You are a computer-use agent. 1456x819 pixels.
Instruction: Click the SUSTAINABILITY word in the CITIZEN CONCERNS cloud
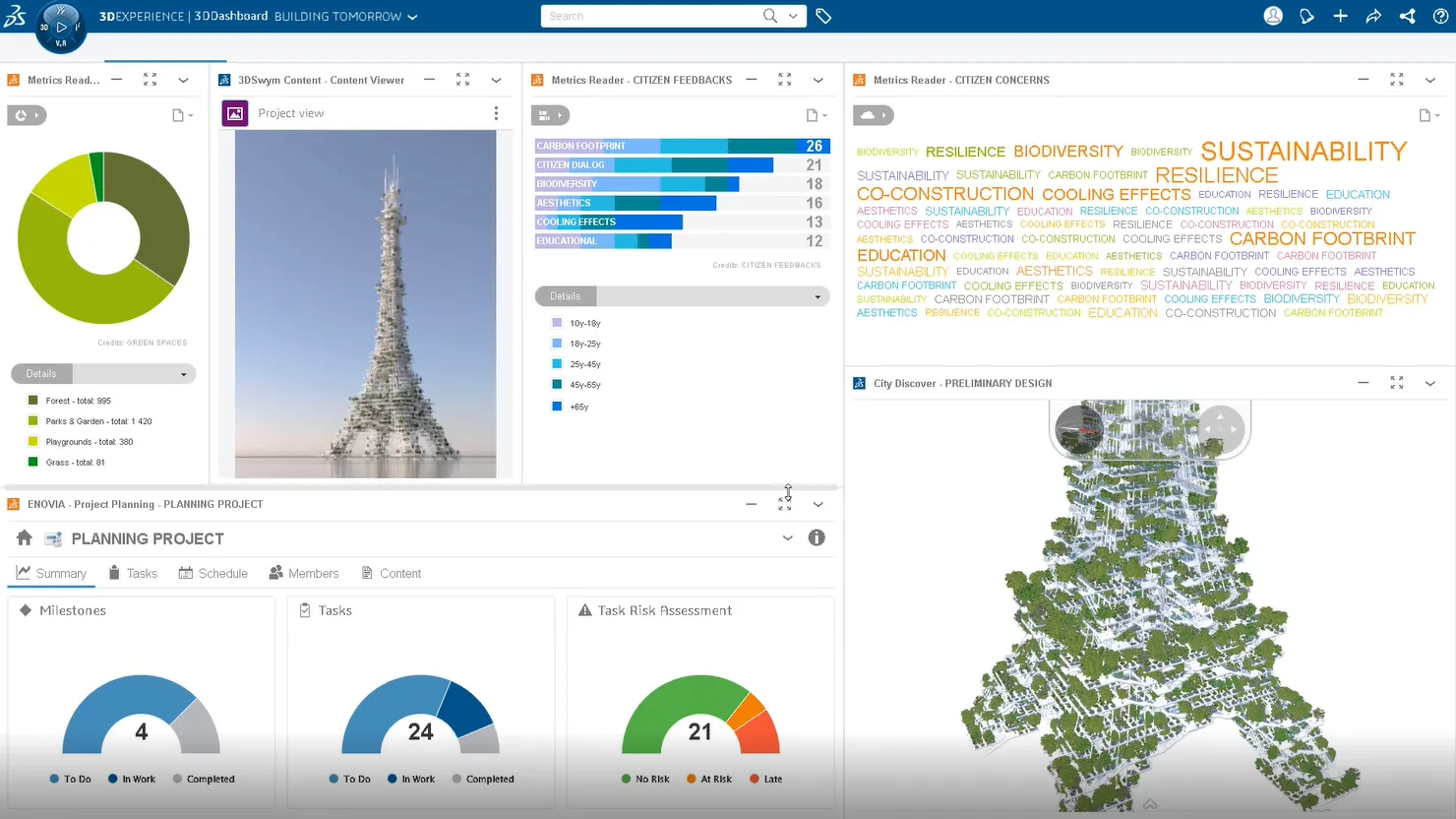(x=1304, y=151)
